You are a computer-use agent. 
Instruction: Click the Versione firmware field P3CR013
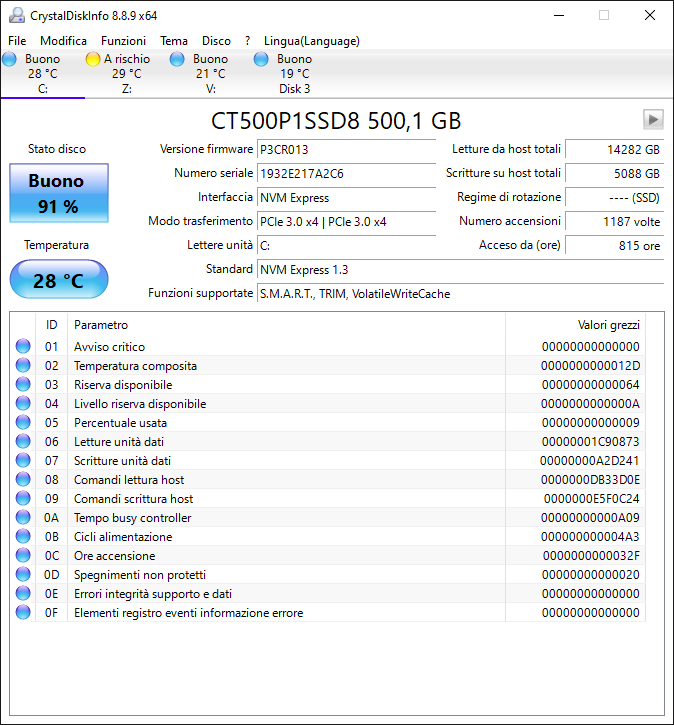click(346, 149)
